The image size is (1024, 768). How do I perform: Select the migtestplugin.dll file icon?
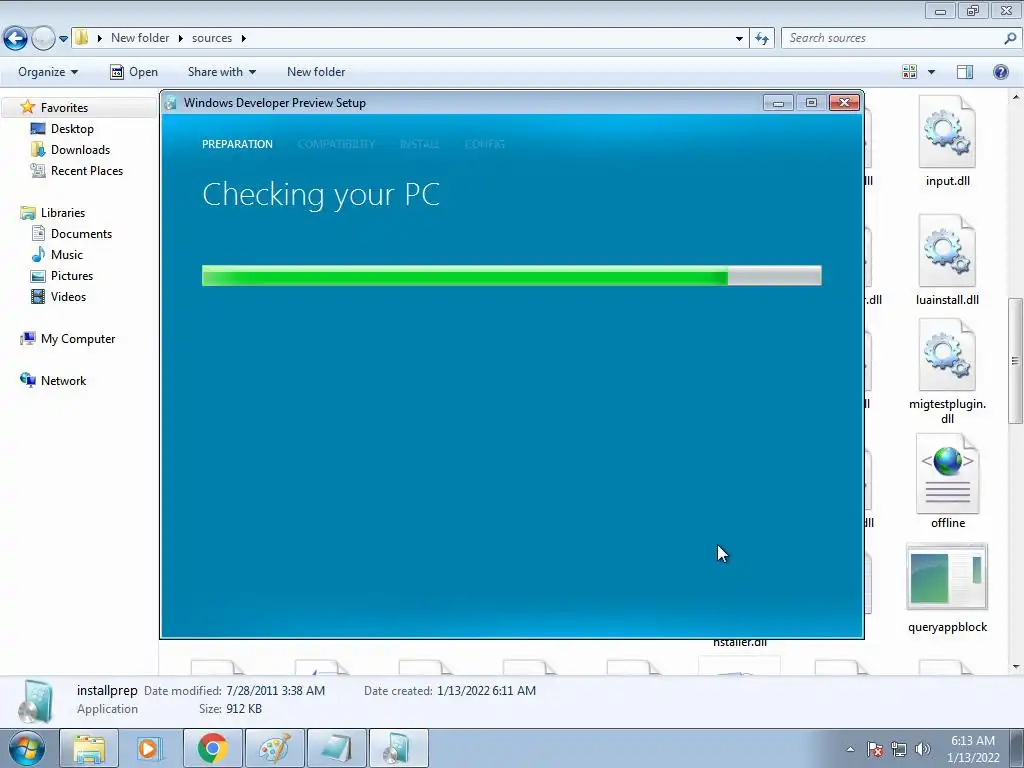click(x=947, y=355)
